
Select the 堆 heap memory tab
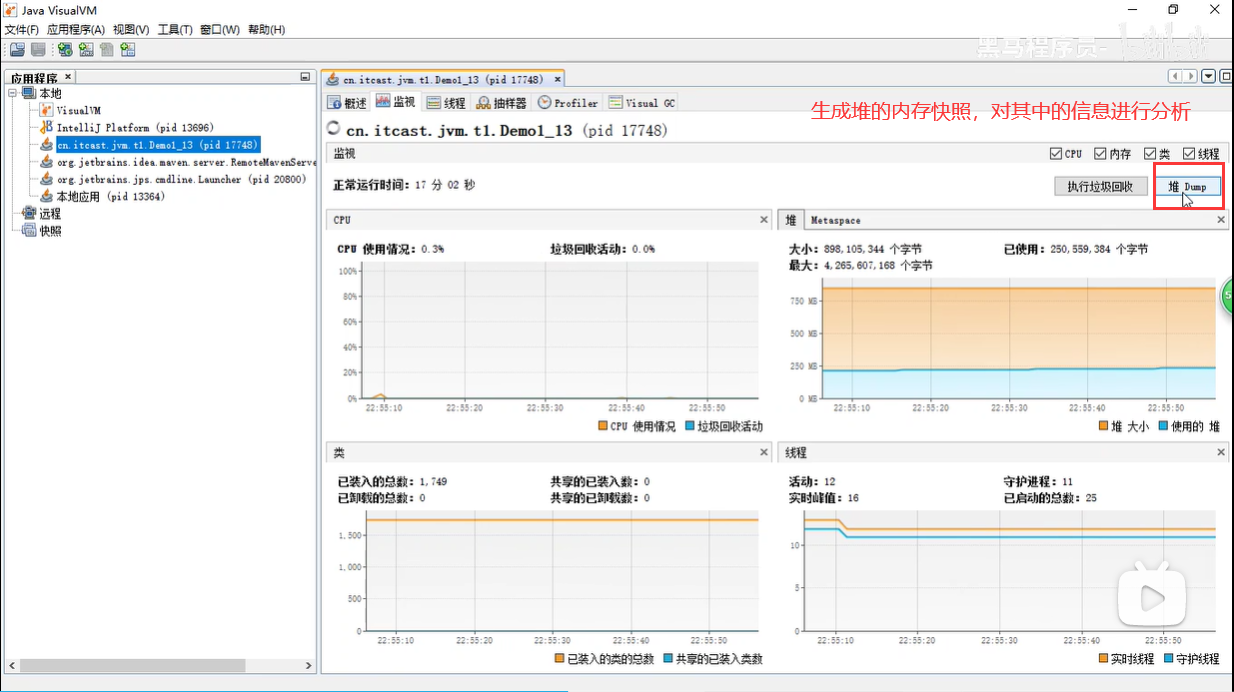[x=791, y=220]
